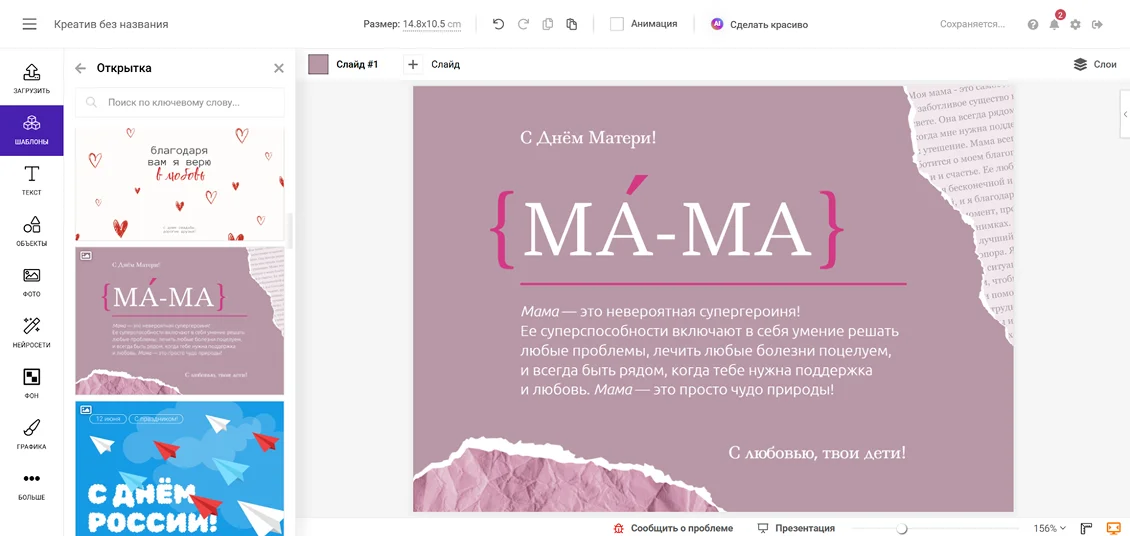Screen dimensions: 1130x536
Task: Click the help question mark icon
Action: (1033, 24)
